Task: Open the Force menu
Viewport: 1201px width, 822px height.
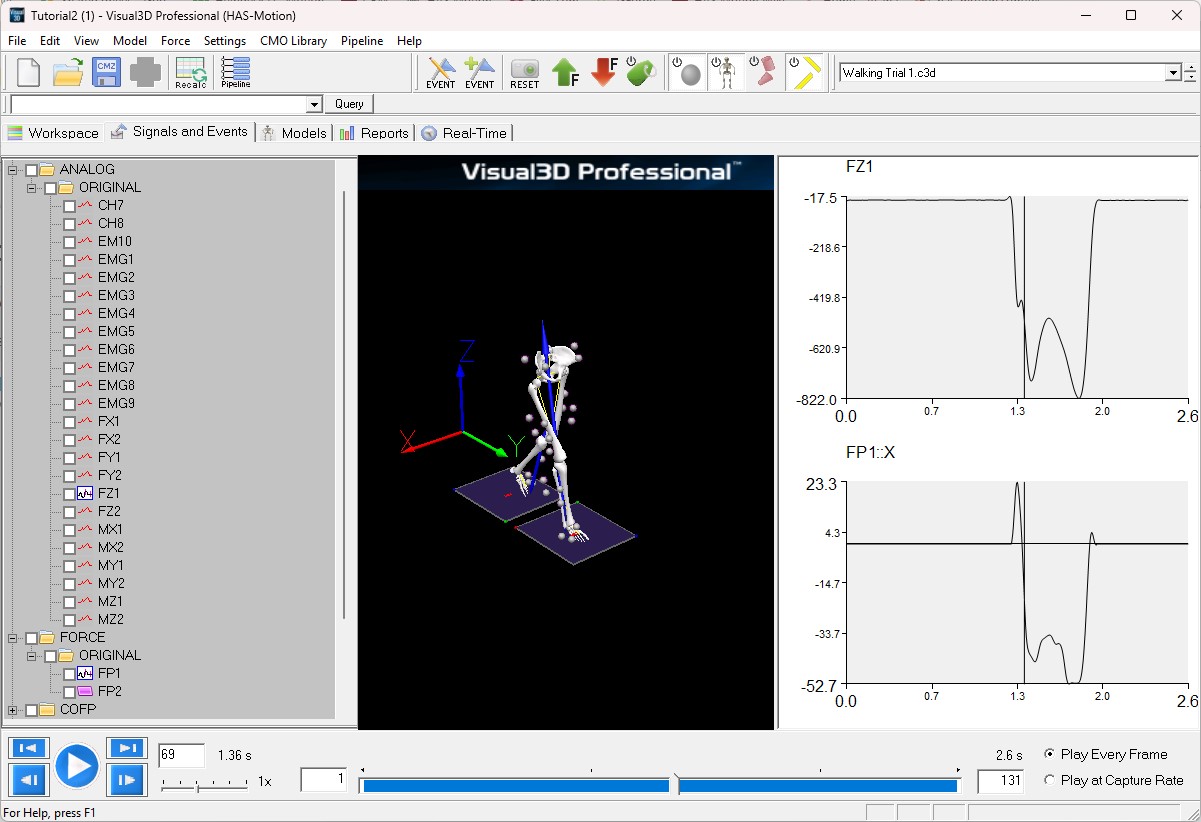Action: [x=175, y=41]
